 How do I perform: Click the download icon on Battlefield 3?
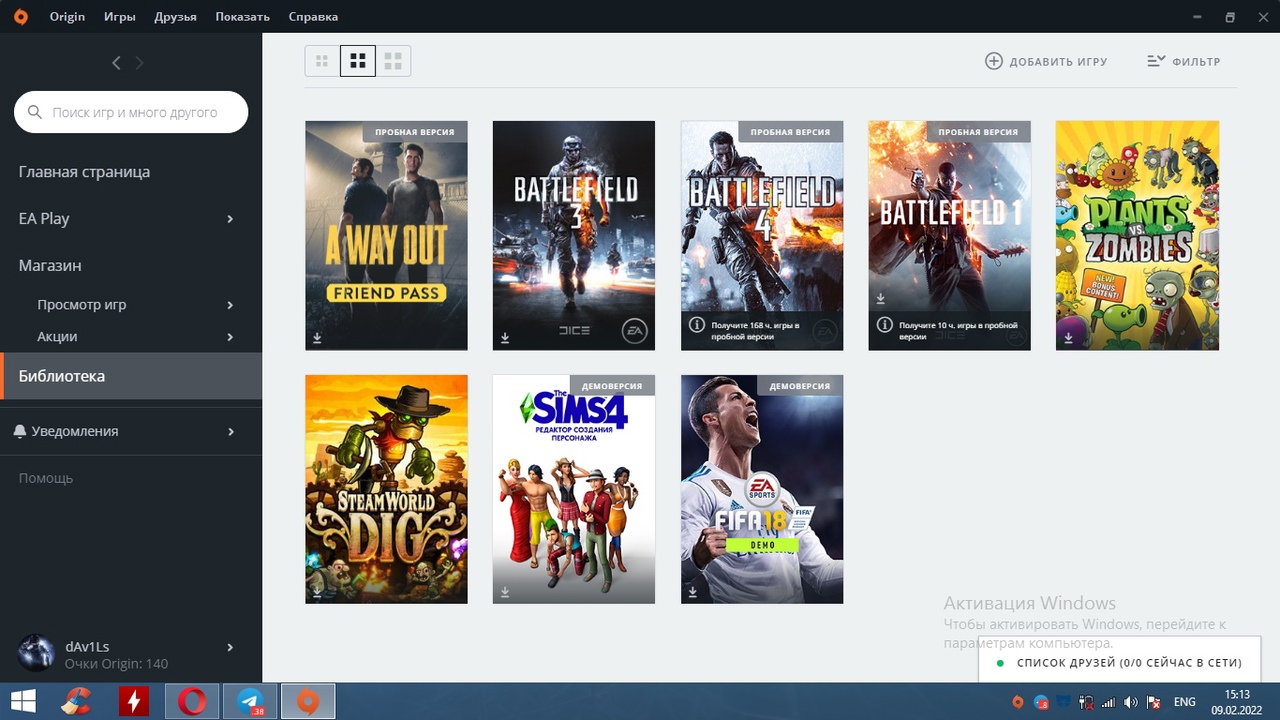tap(505, 338)
